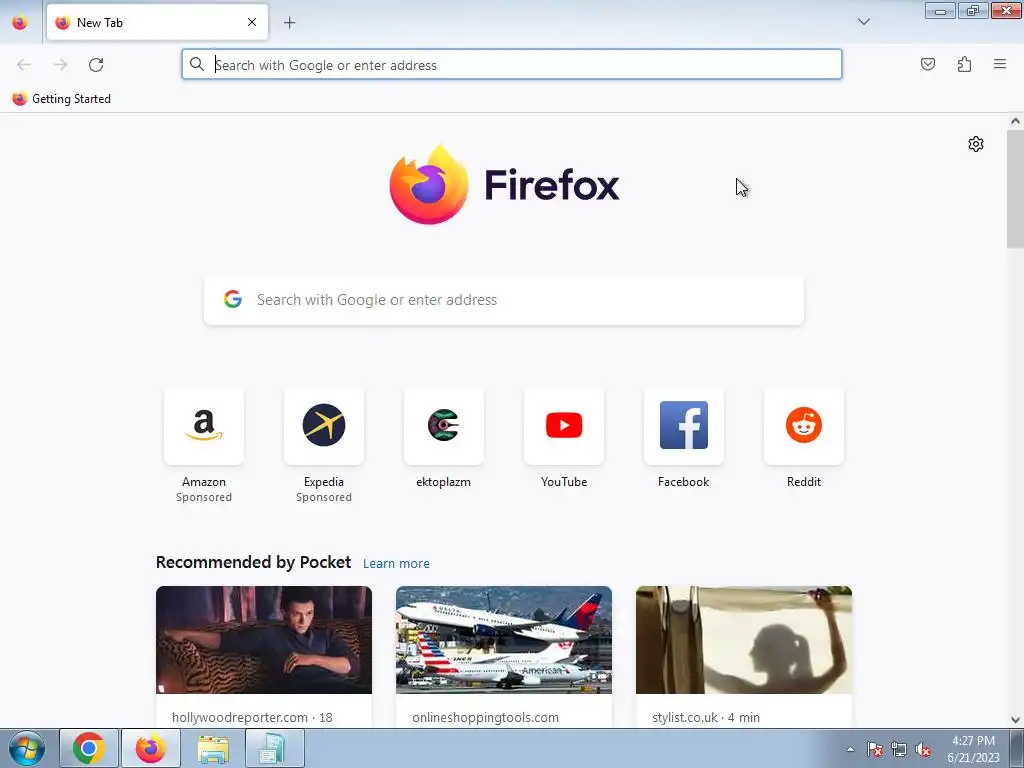1024x768 pixels.
Task: Click the hollywoodreporter.com · 18 source text
Action: tap(252, 717)
